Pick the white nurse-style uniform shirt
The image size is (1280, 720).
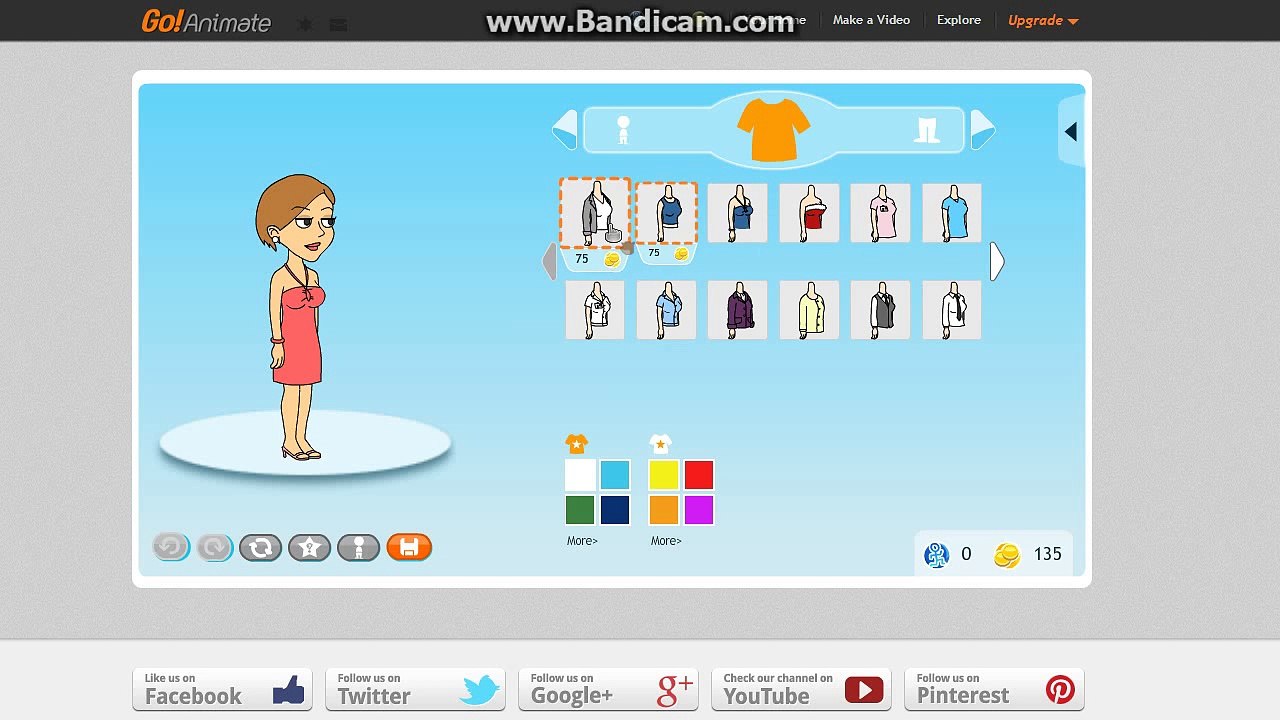595,310
